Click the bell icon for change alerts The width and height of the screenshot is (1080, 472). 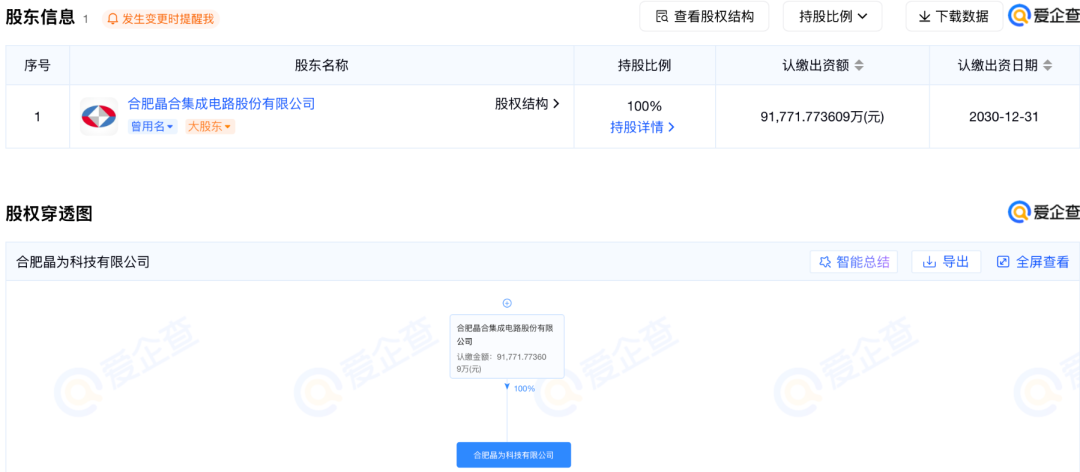click(113, 19)
